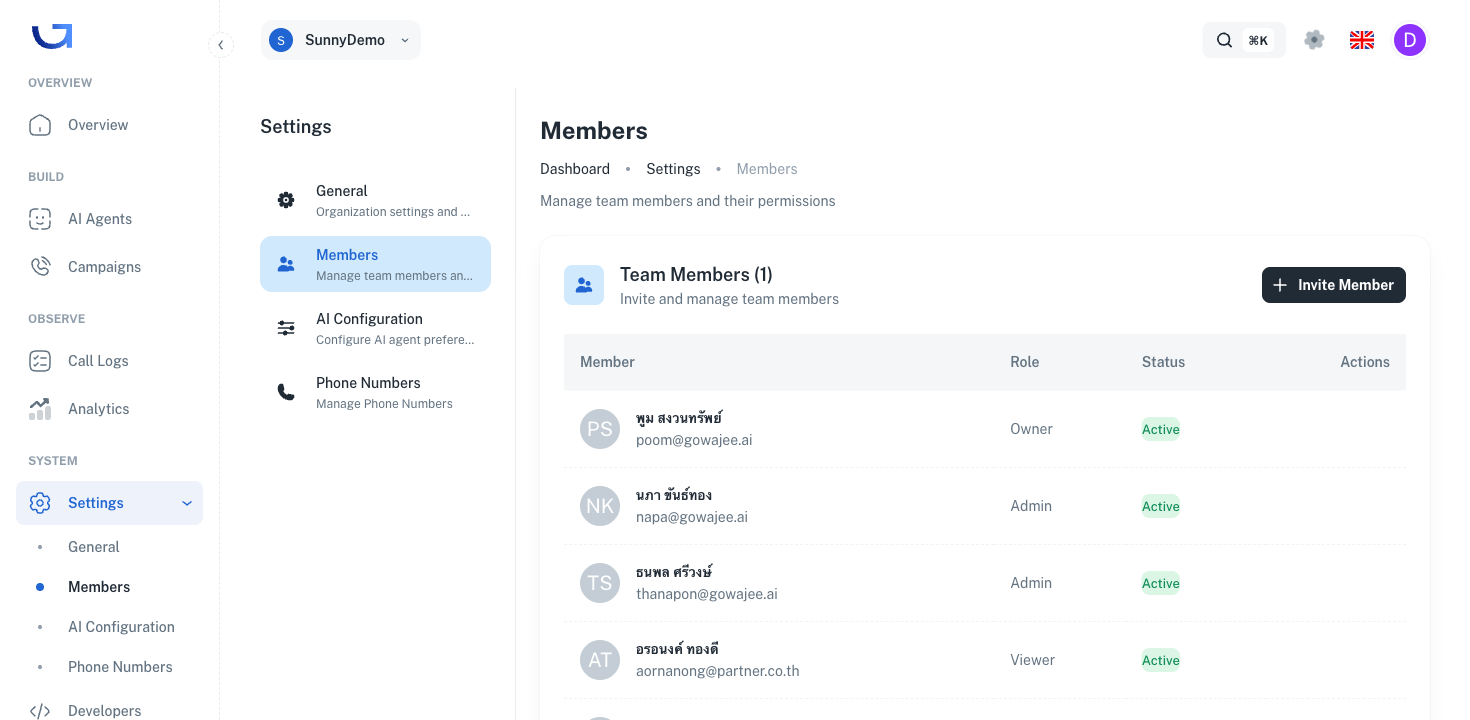Open Campaigns from the sidebar
This screenshot has height=720, width=1470.
(x=109, y=267)
